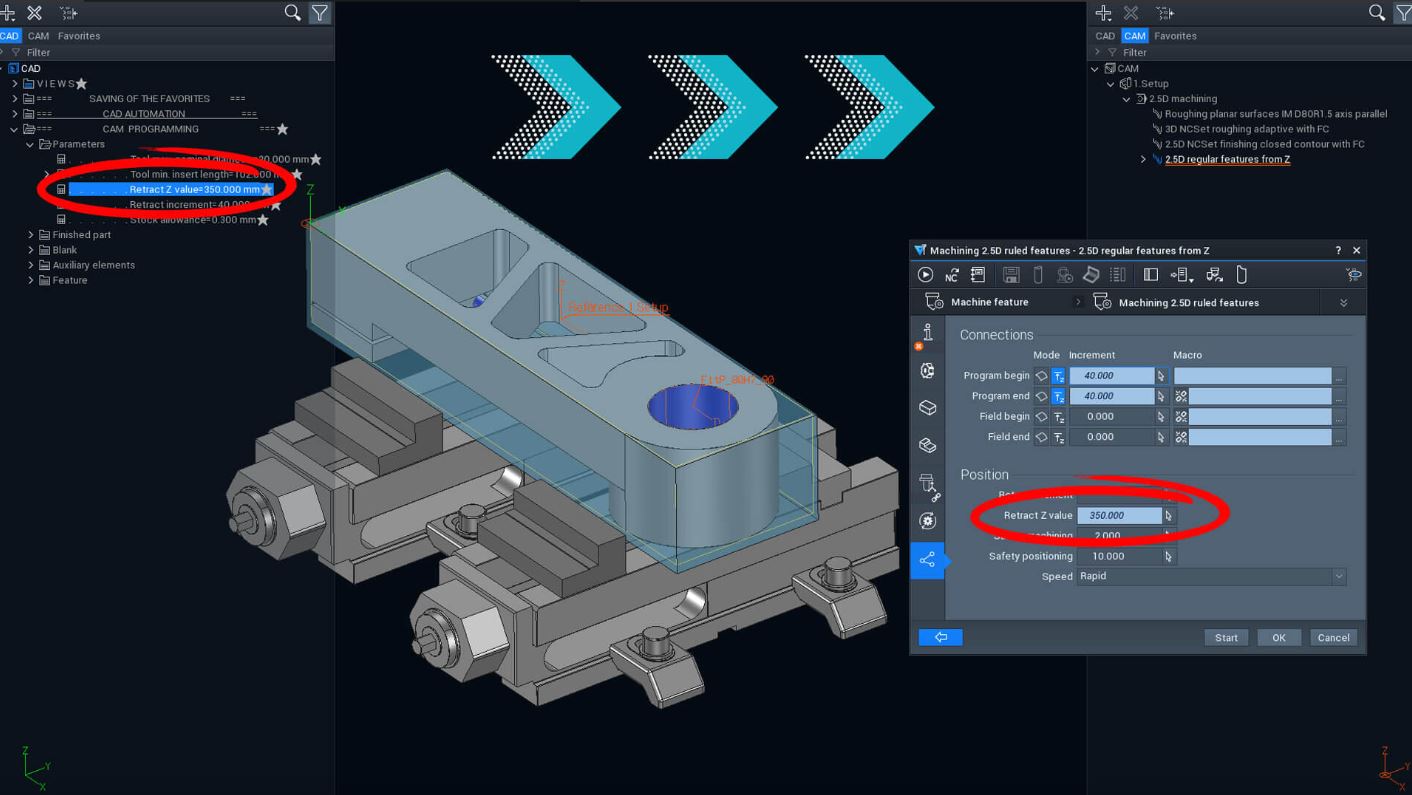Select the highlighted connections icon in the dialog sidebar
Viewport: 1412px width, 795px height.
(927, 560)
